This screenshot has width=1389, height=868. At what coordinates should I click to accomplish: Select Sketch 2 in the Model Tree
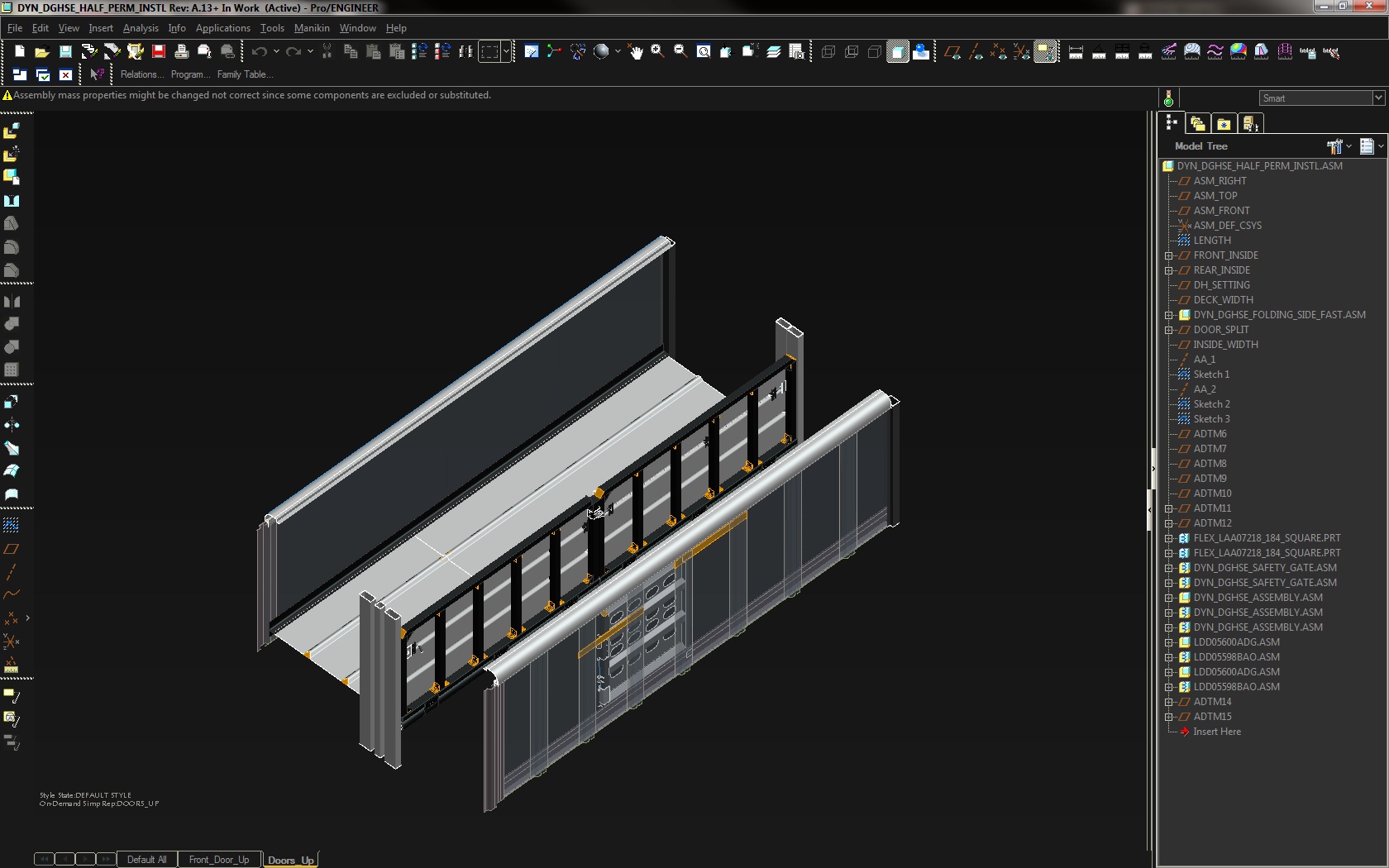pyautogui.click(x=1211, y=404)
